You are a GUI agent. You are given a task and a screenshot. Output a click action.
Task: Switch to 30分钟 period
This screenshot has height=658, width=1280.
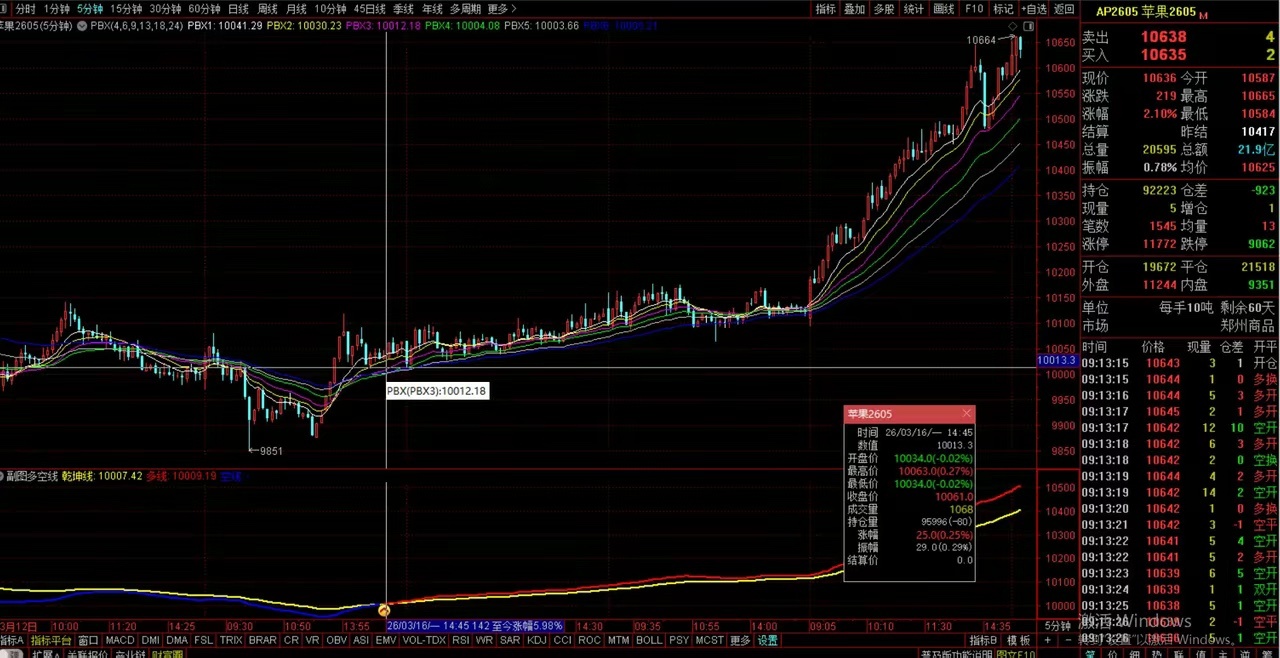pos(165,9)
